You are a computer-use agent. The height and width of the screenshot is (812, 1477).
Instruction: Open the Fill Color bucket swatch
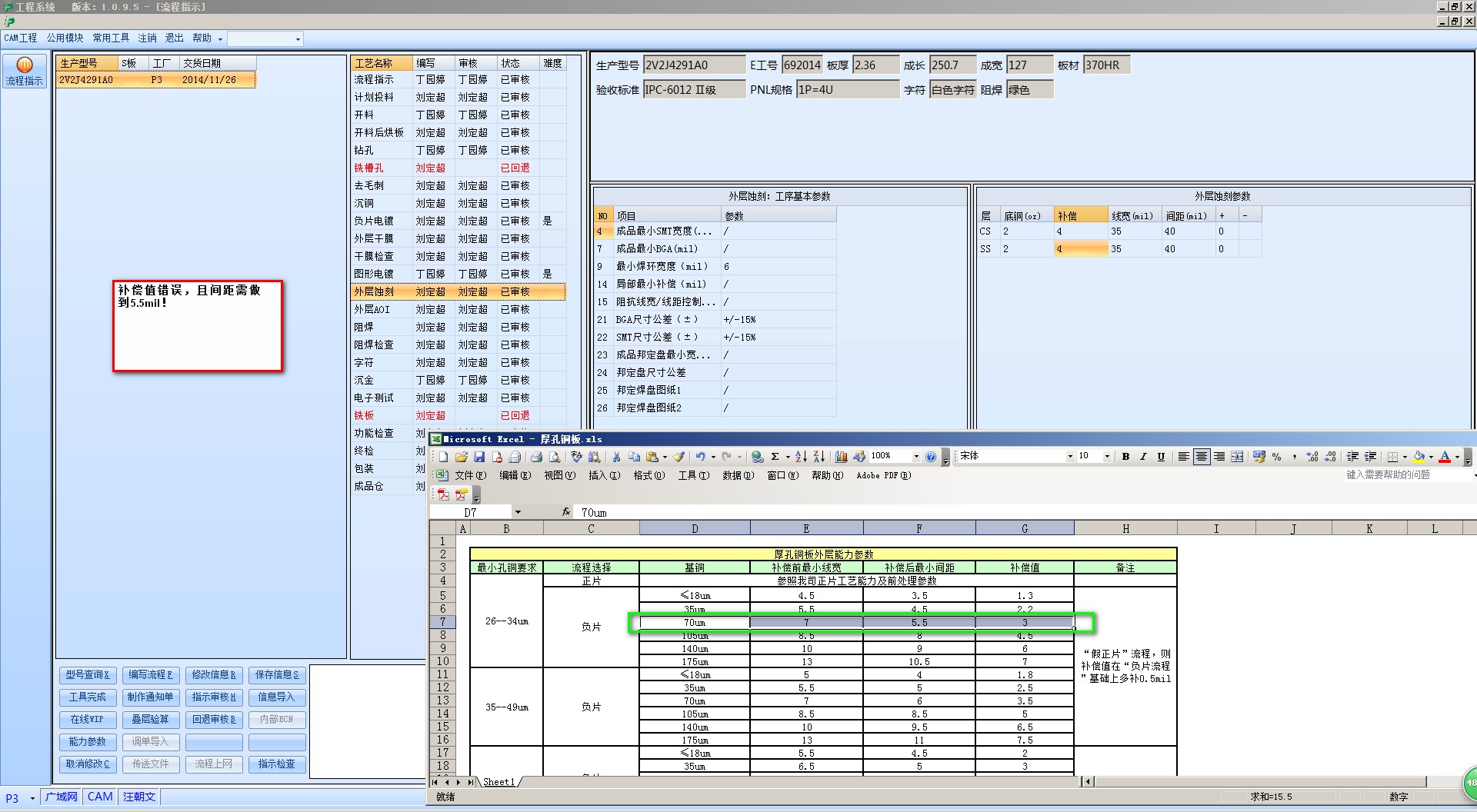click(x=1419, y=457)
